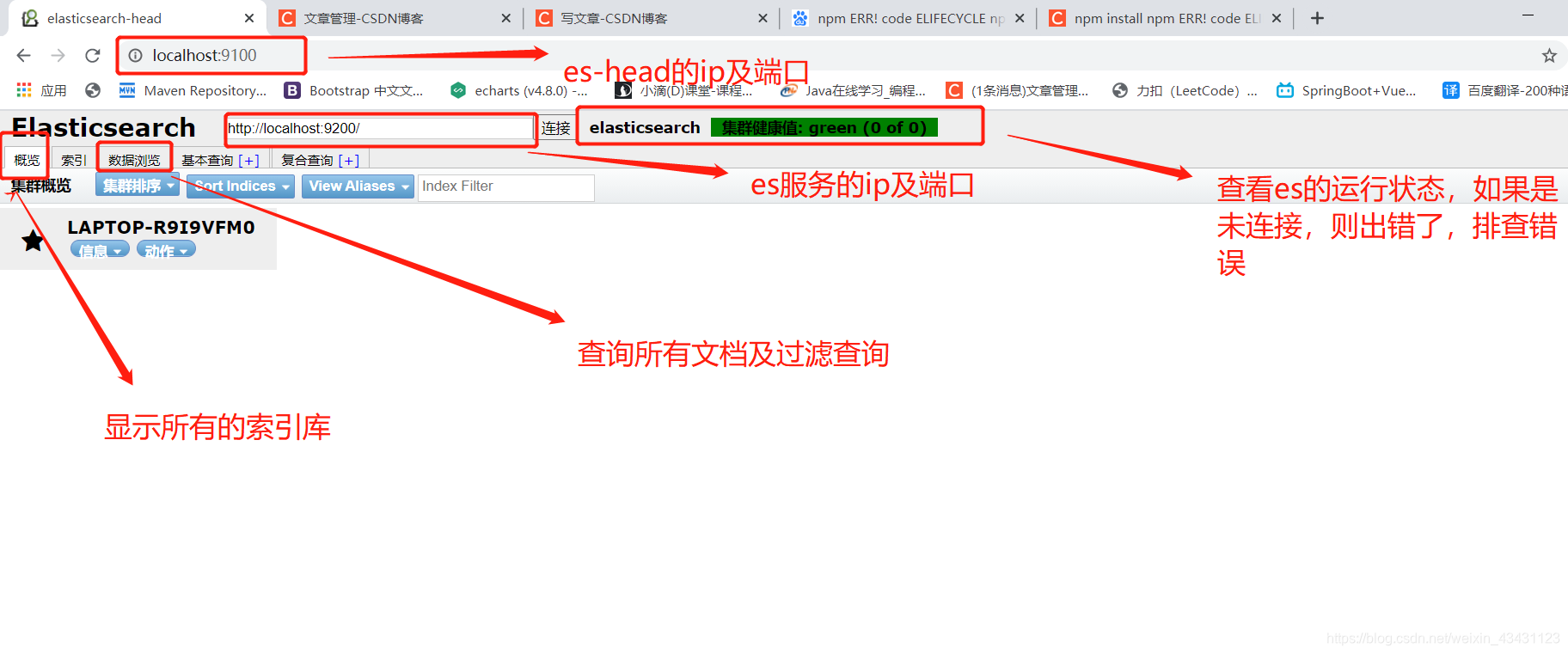Open the 小滴(D)课堂 bookmark
Image resolution: width=1568 pixels, height=654 pixels.
click(x=684, y=90)
